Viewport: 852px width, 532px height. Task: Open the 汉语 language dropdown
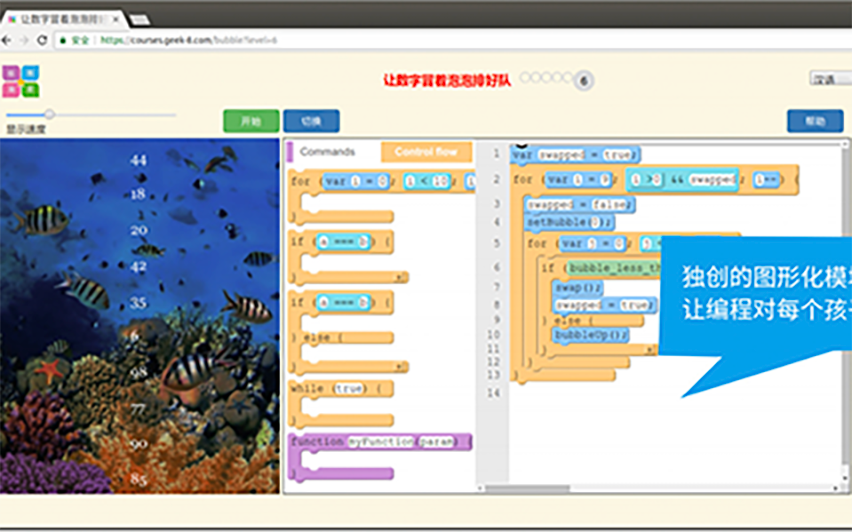coord(830,79)
